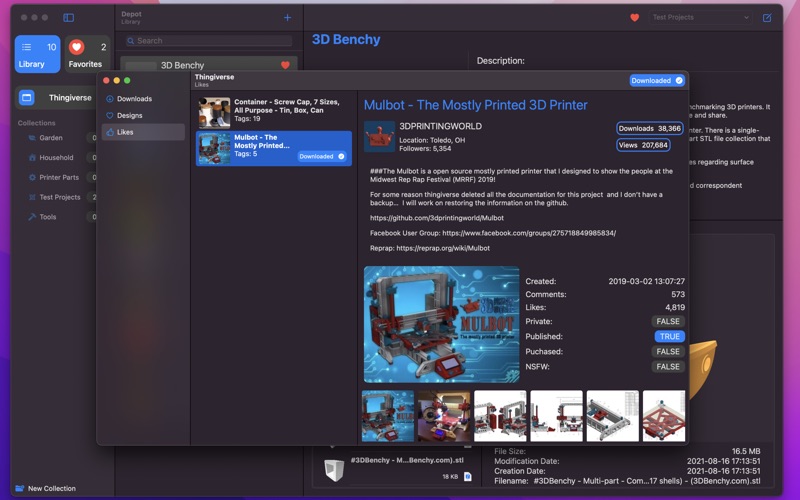Click Mulbot list item thumbnail

click(x=214, y=148)
